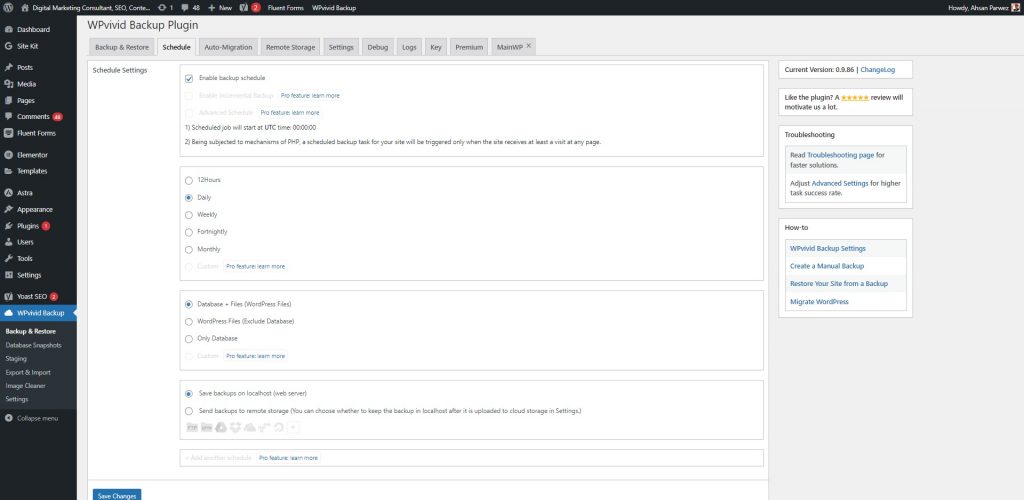Viewport: 1024px width, 500px height.
Task: Open Create a Manual Backup link
Action: click(x=827, y=266)
